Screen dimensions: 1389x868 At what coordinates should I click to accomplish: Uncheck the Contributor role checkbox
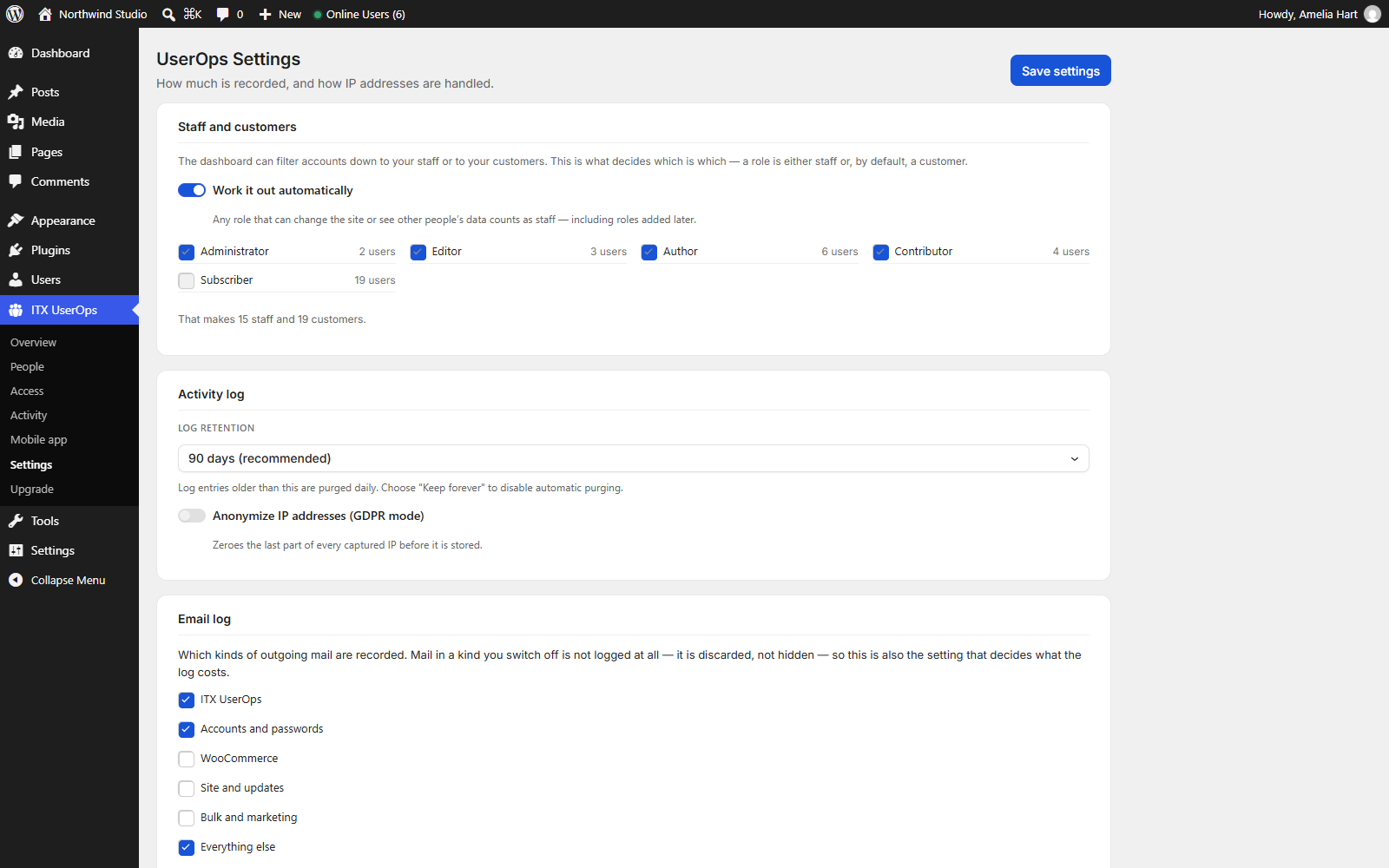point(880,252)
